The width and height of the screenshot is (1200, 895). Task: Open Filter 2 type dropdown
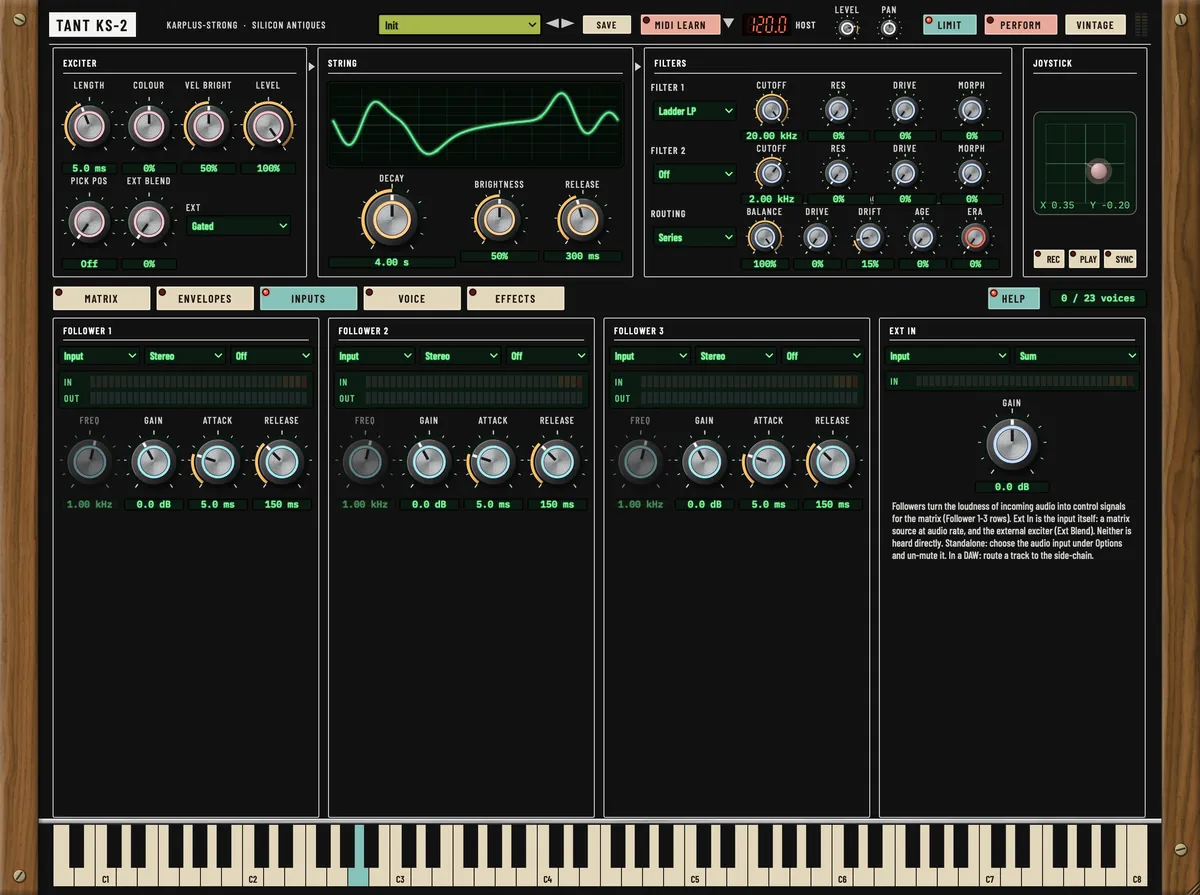694,174
